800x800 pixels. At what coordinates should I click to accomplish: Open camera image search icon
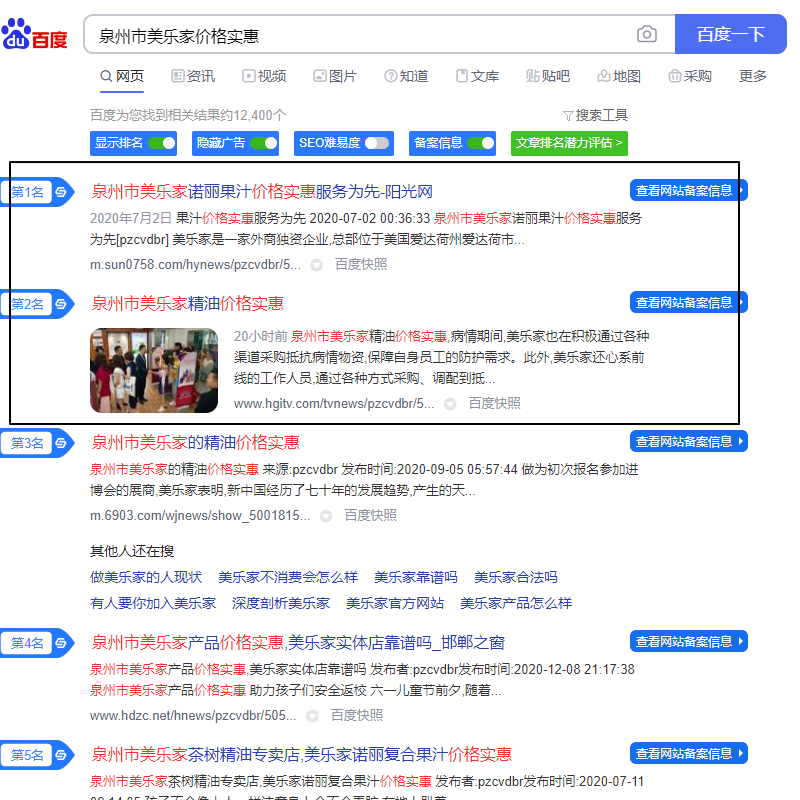tap(646, 34)
